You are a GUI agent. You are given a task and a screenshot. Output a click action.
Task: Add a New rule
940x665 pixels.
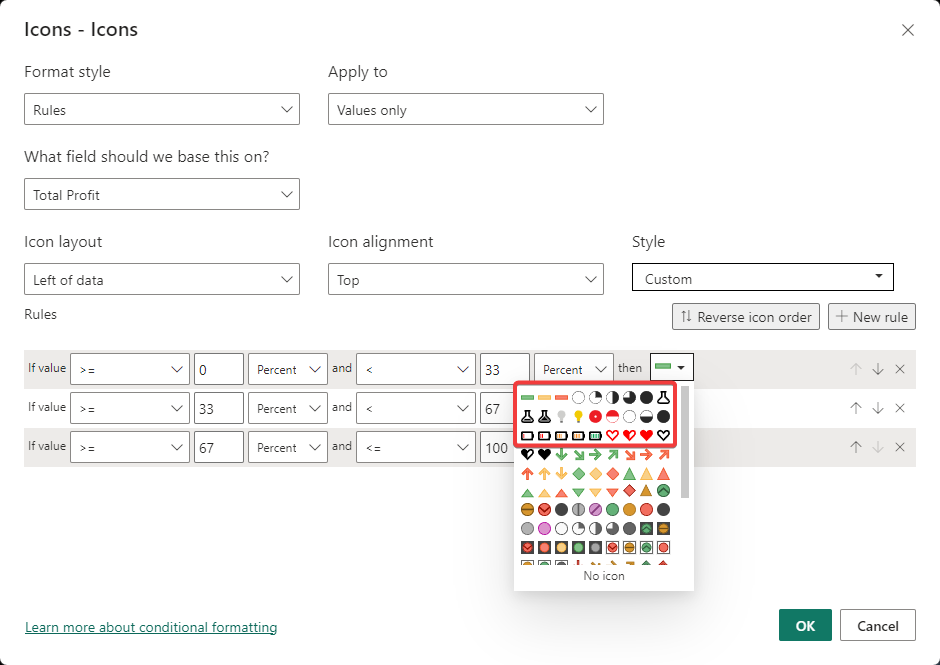click(x=871, y=317)
